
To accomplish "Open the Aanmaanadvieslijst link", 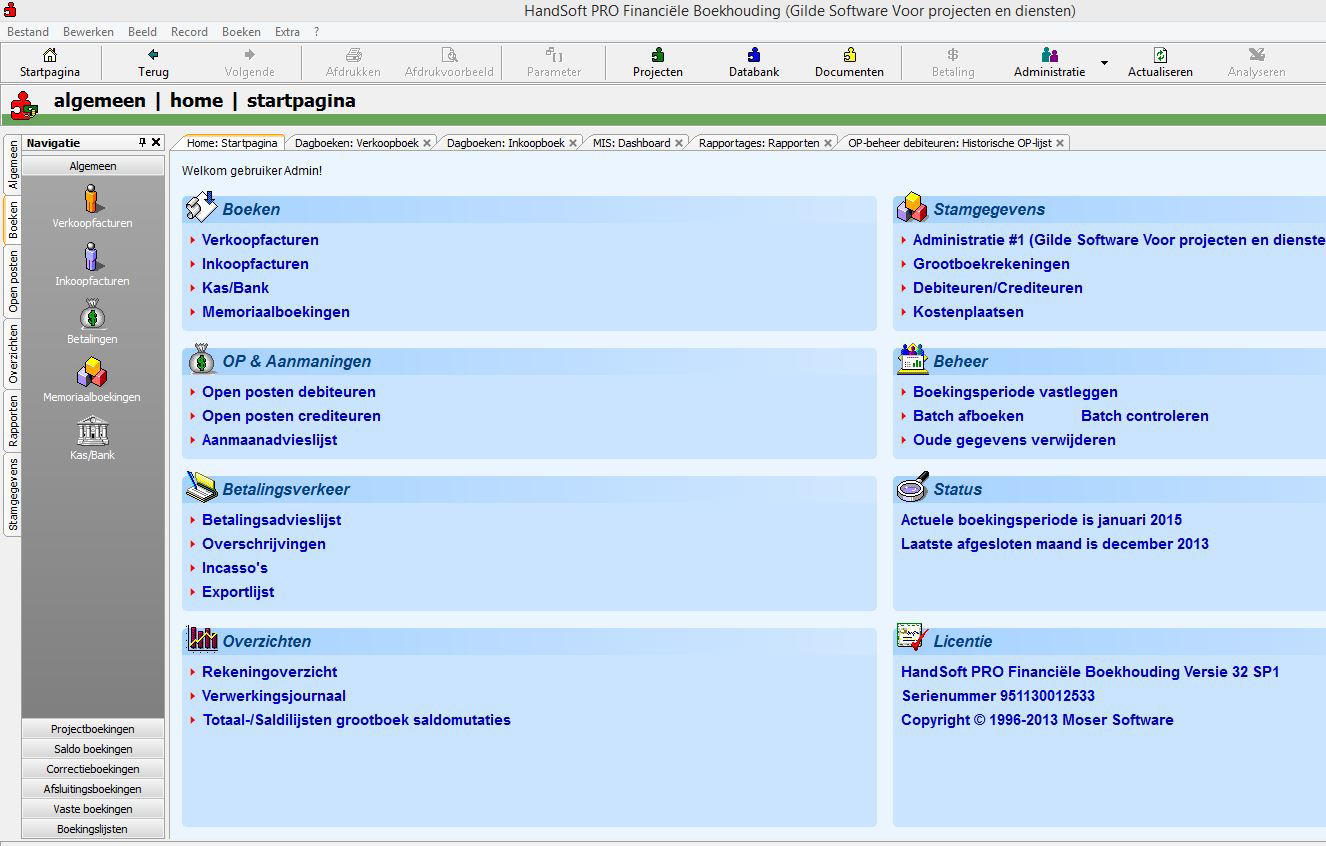I will coord(269,440).
